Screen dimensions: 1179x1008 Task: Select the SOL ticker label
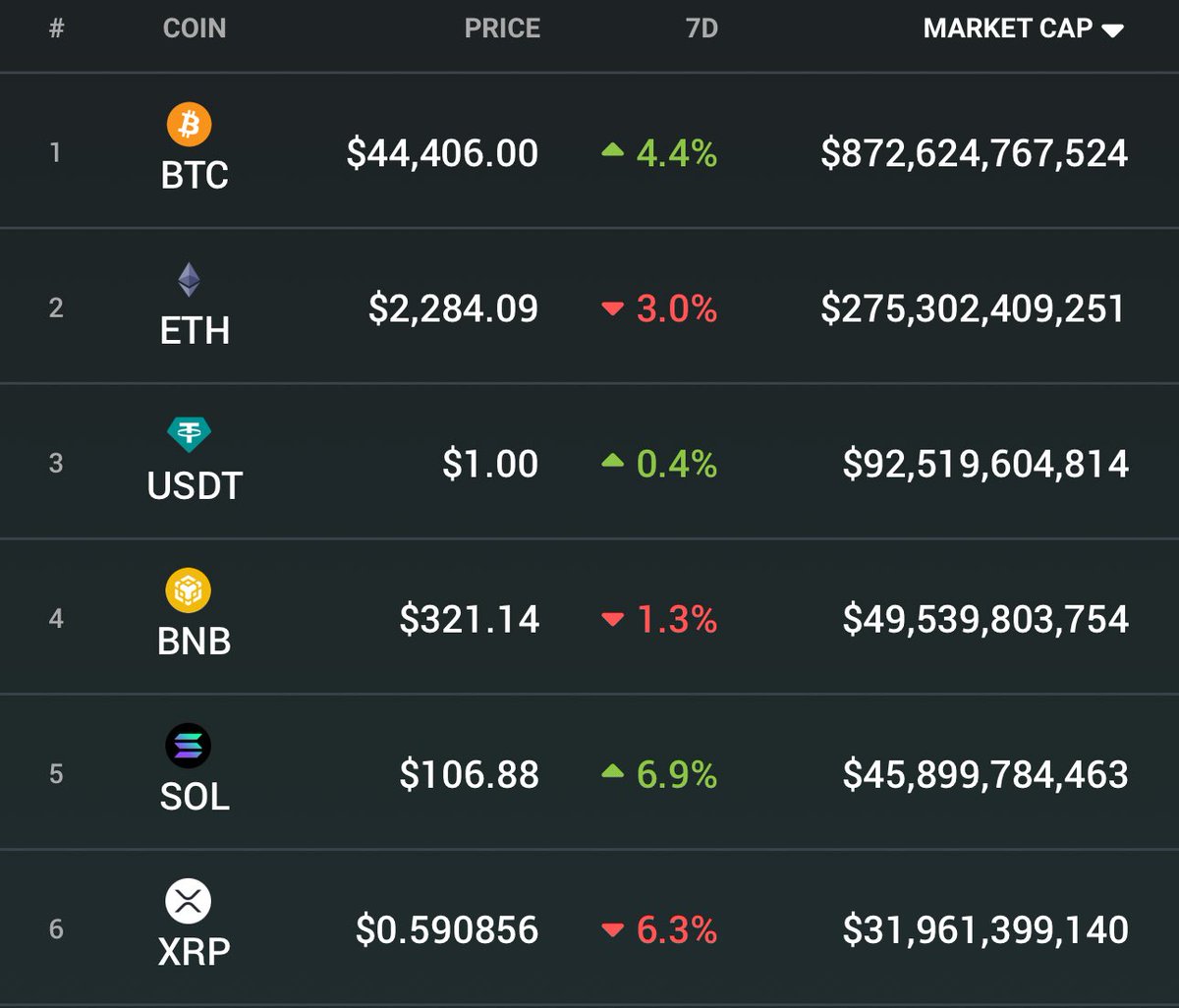(x=195, y=797)
